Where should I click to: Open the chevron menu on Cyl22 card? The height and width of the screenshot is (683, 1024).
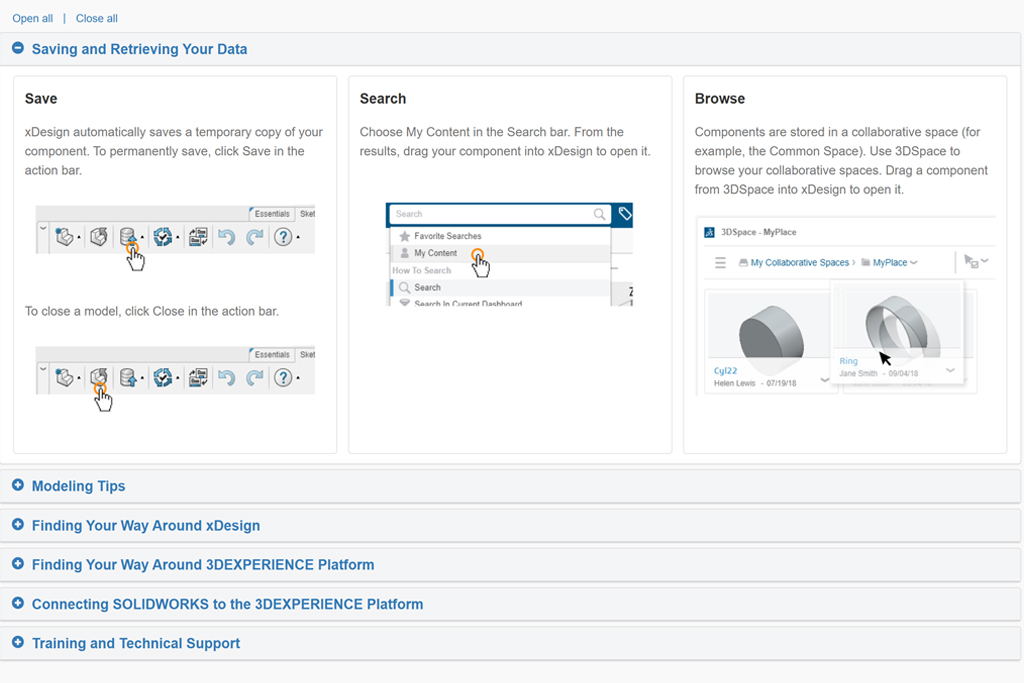click(825, 380)
